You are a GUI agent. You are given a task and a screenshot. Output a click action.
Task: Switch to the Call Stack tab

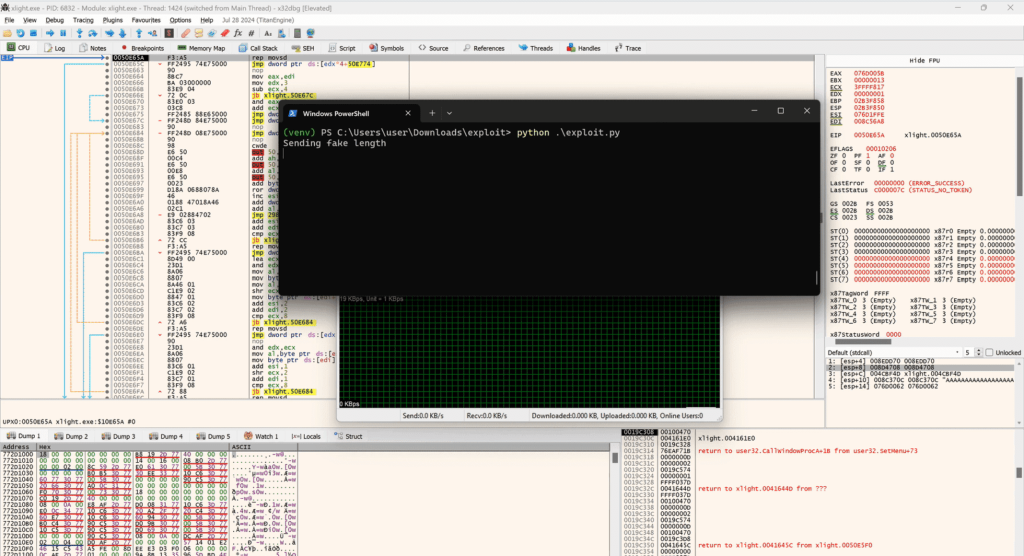(x=258, y=48)
